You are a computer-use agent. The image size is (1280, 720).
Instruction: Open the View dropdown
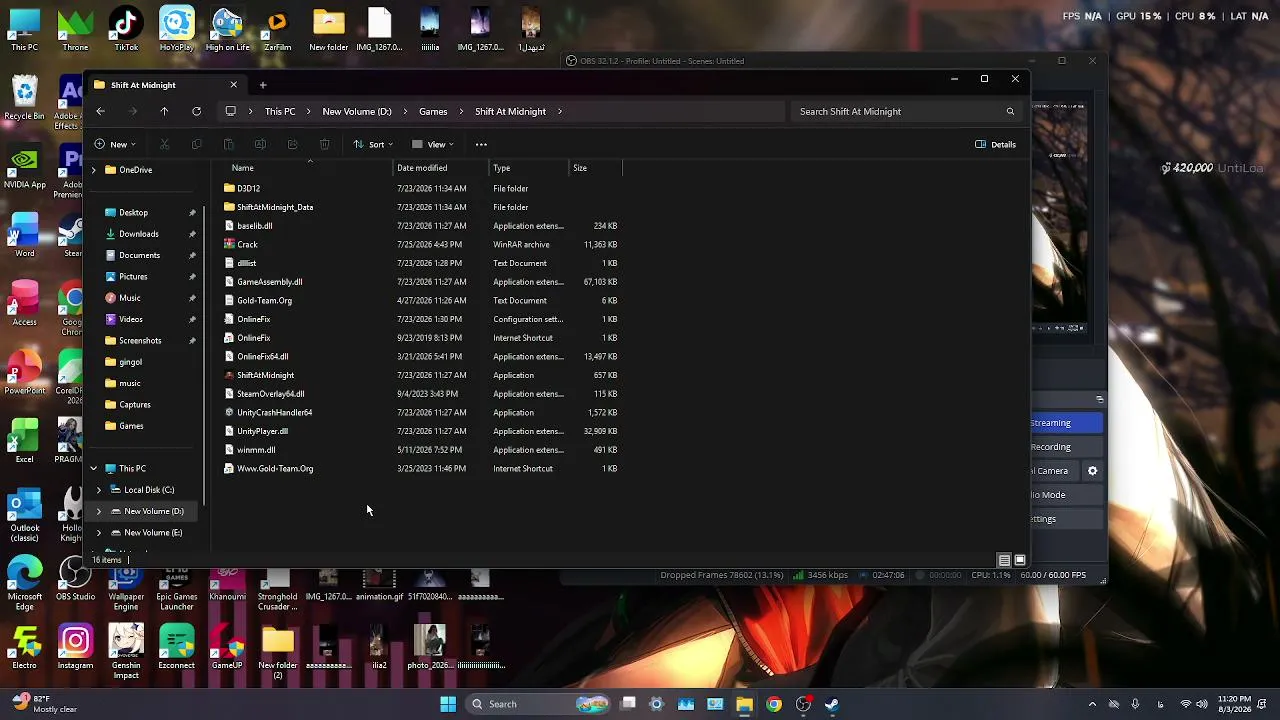[x=433, y=144]
